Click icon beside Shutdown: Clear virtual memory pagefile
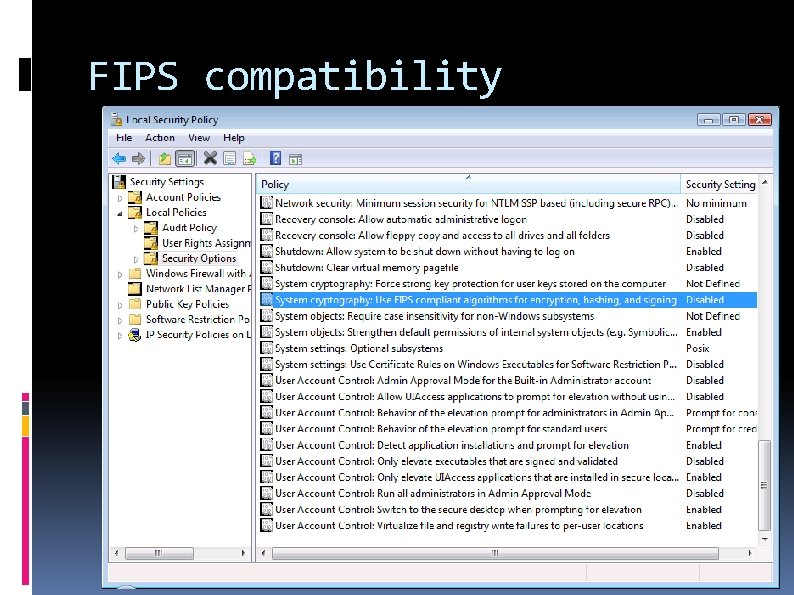The image size is (794, 595). pos(266,267)
